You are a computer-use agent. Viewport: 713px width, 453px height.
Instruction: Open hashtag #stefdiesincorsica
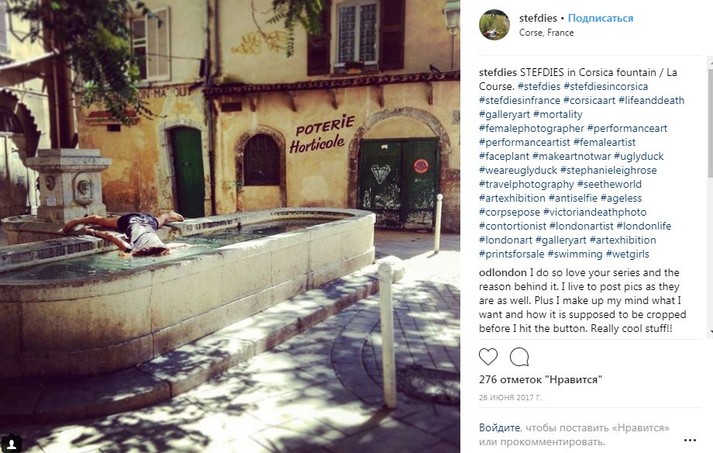tap(606, 86)
